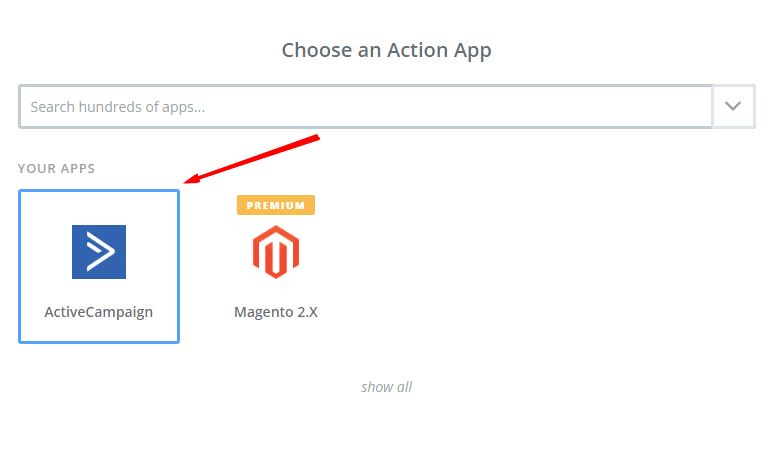Click the white arrow inside ActiveCampaign logo
The width and height of the screenshot is (774, 449).
tap(99, 252)
